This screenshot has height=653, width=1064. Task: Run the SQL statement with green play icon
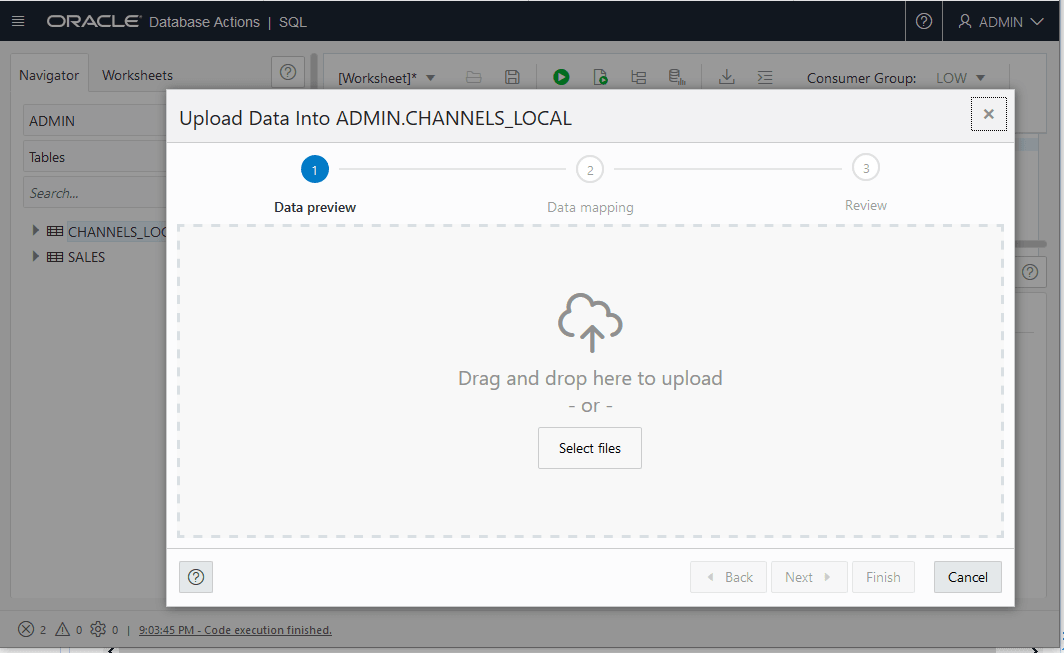561,77
